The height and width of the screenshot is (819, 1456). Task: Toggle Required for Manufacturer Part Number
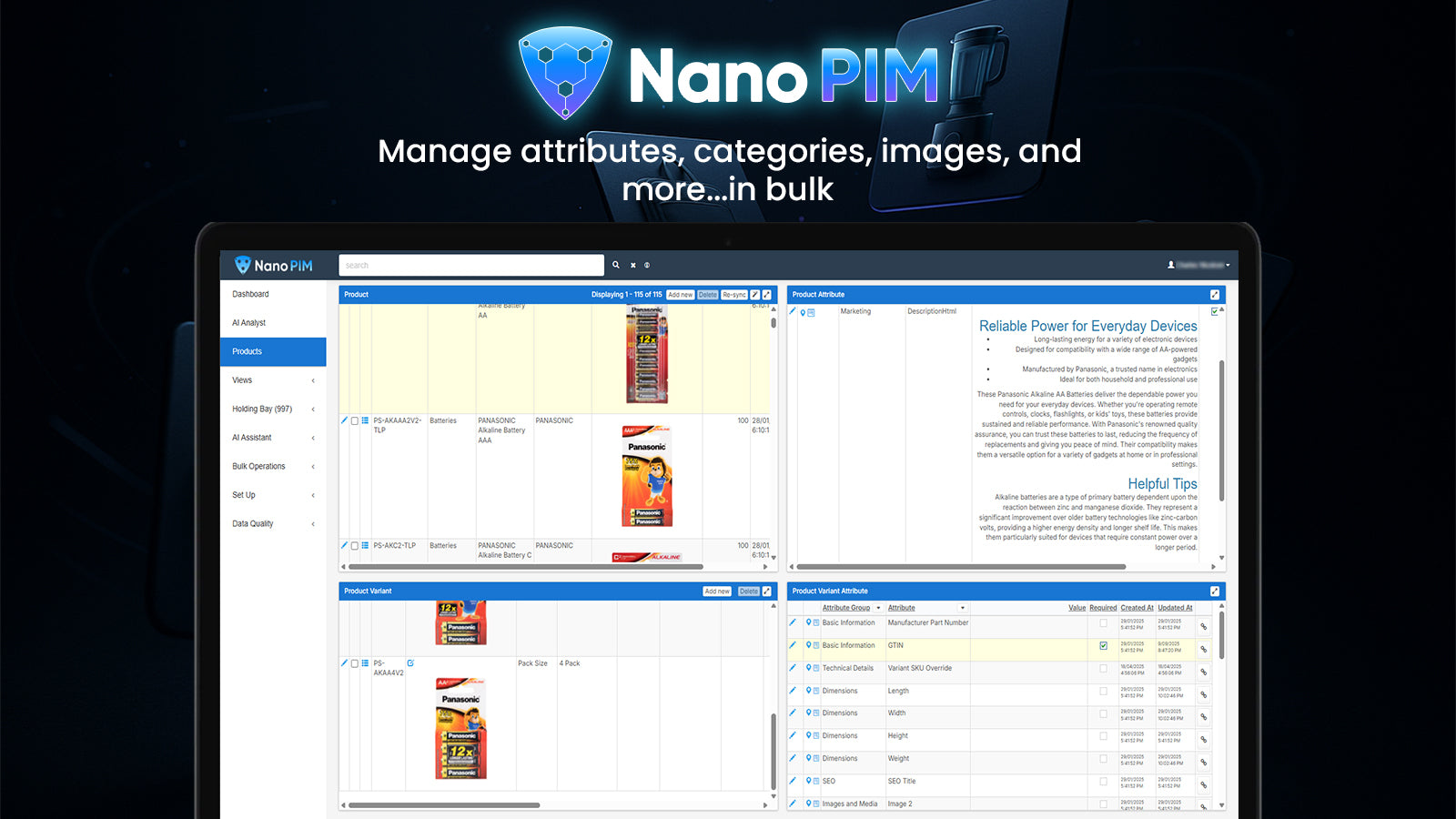coord(1104,623)
